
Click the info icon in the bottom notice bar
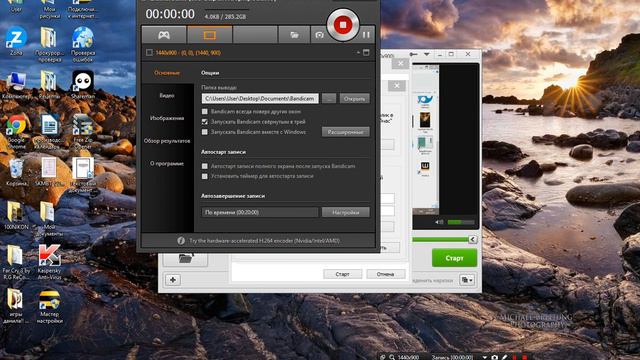181,241
